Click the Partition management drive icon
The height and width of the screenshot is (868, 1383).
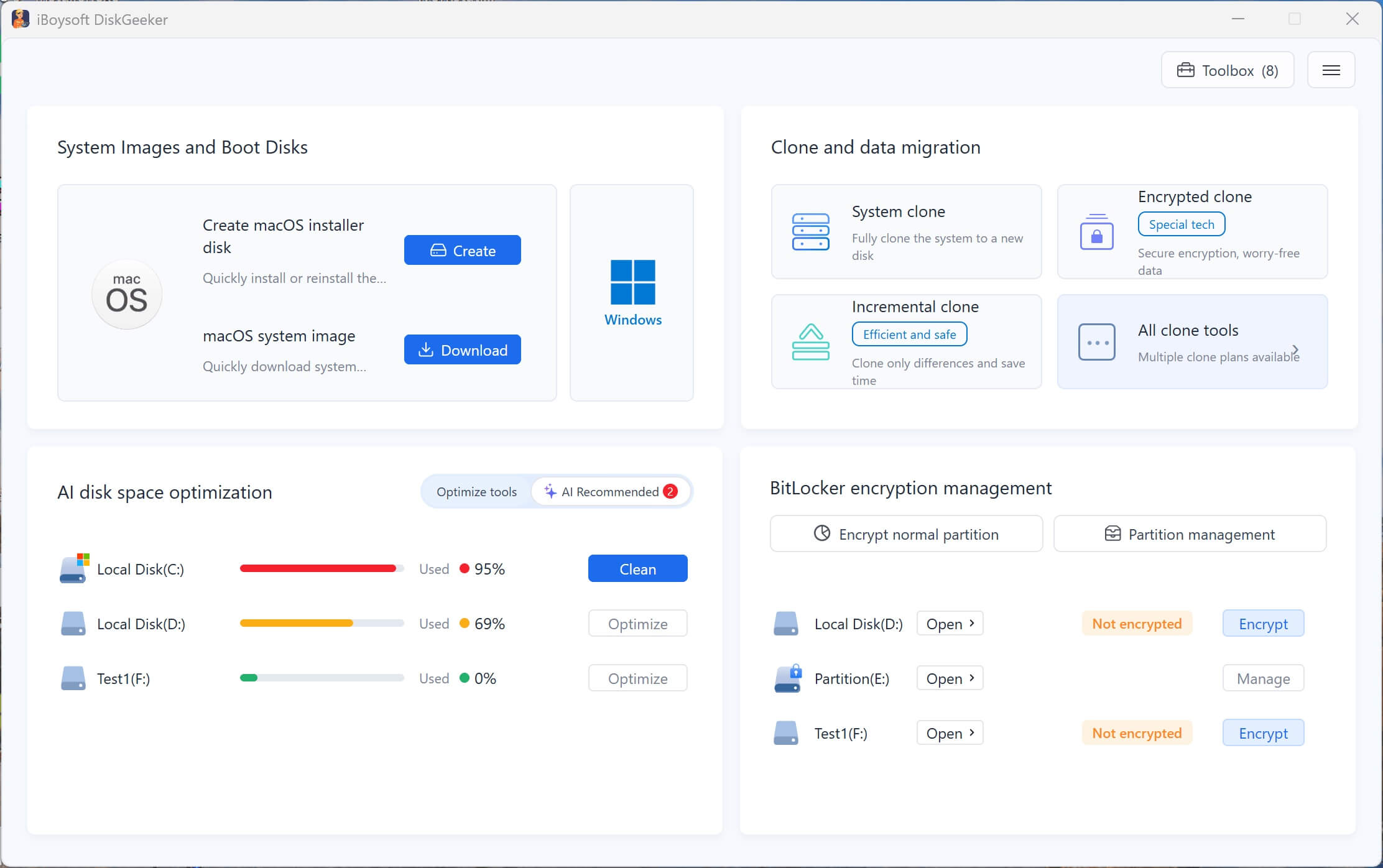coord(1112,533)
